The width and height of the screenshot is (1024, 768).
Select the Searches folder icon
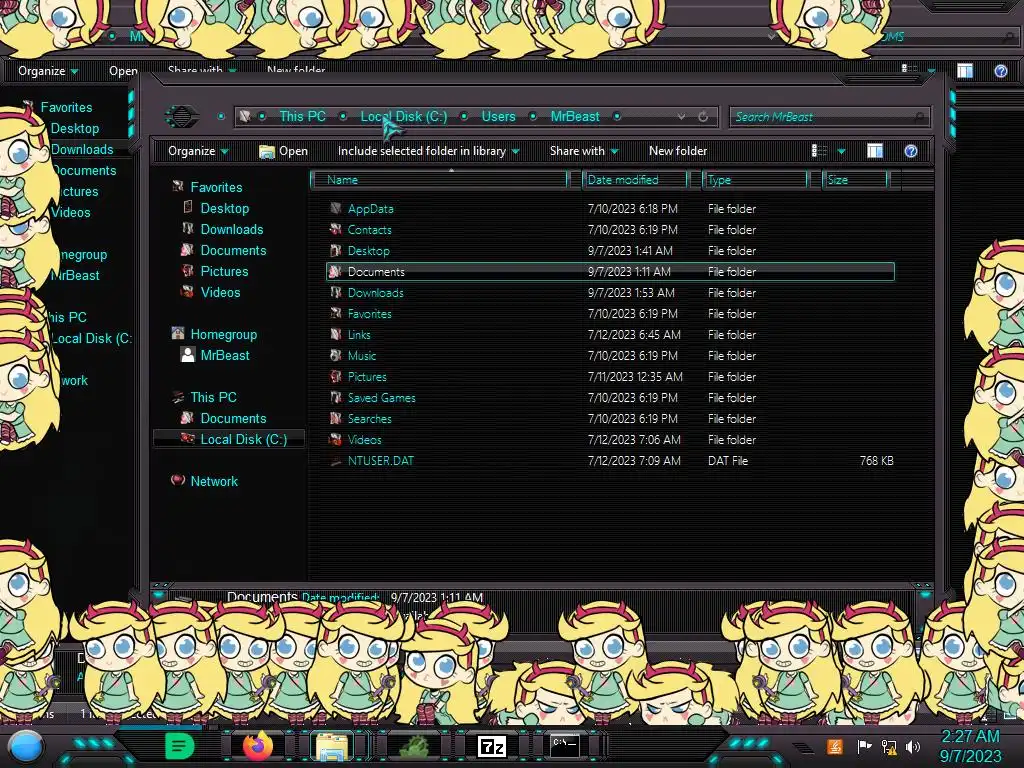[x=336, y=419]
